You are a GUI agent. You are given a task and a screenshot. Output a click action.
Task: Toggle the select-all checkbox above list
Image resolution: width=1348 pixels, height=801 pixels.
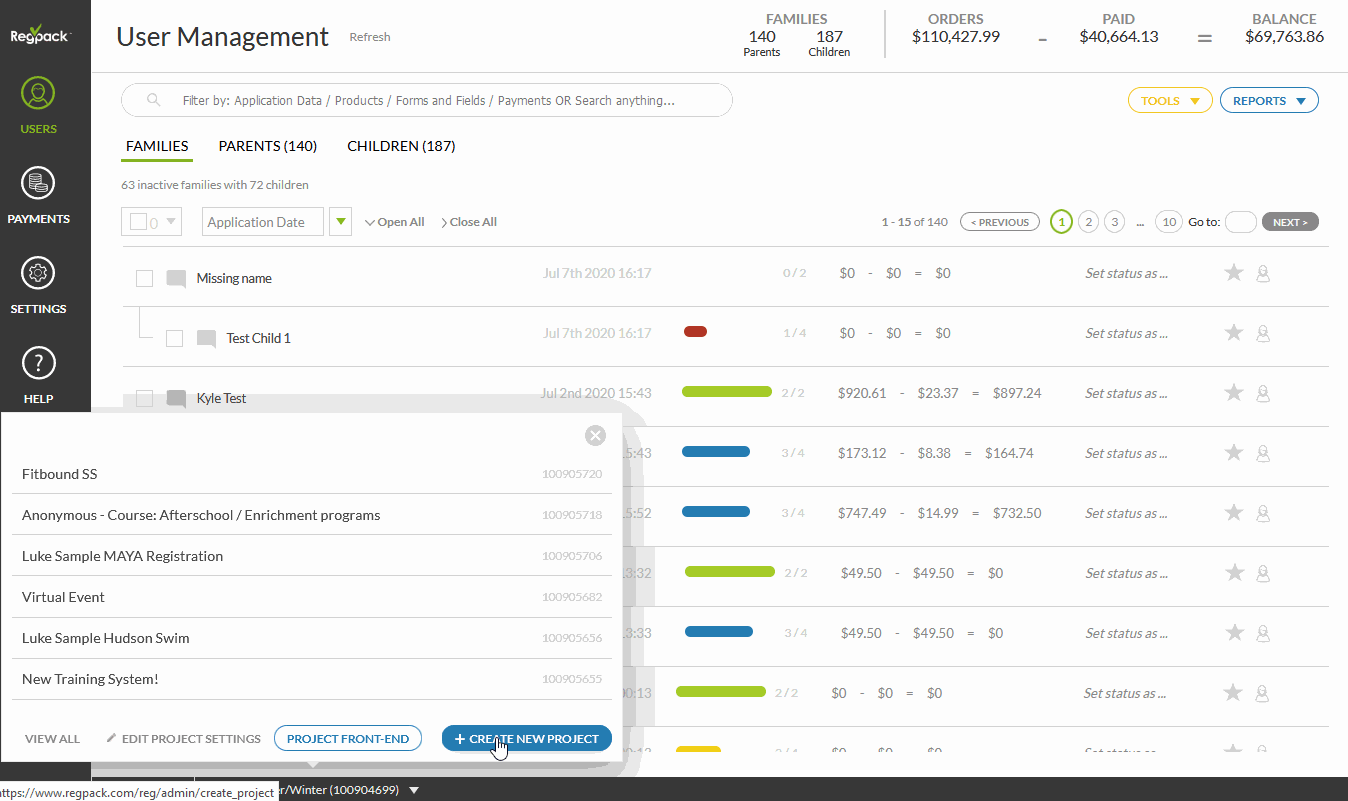(139, 222)
